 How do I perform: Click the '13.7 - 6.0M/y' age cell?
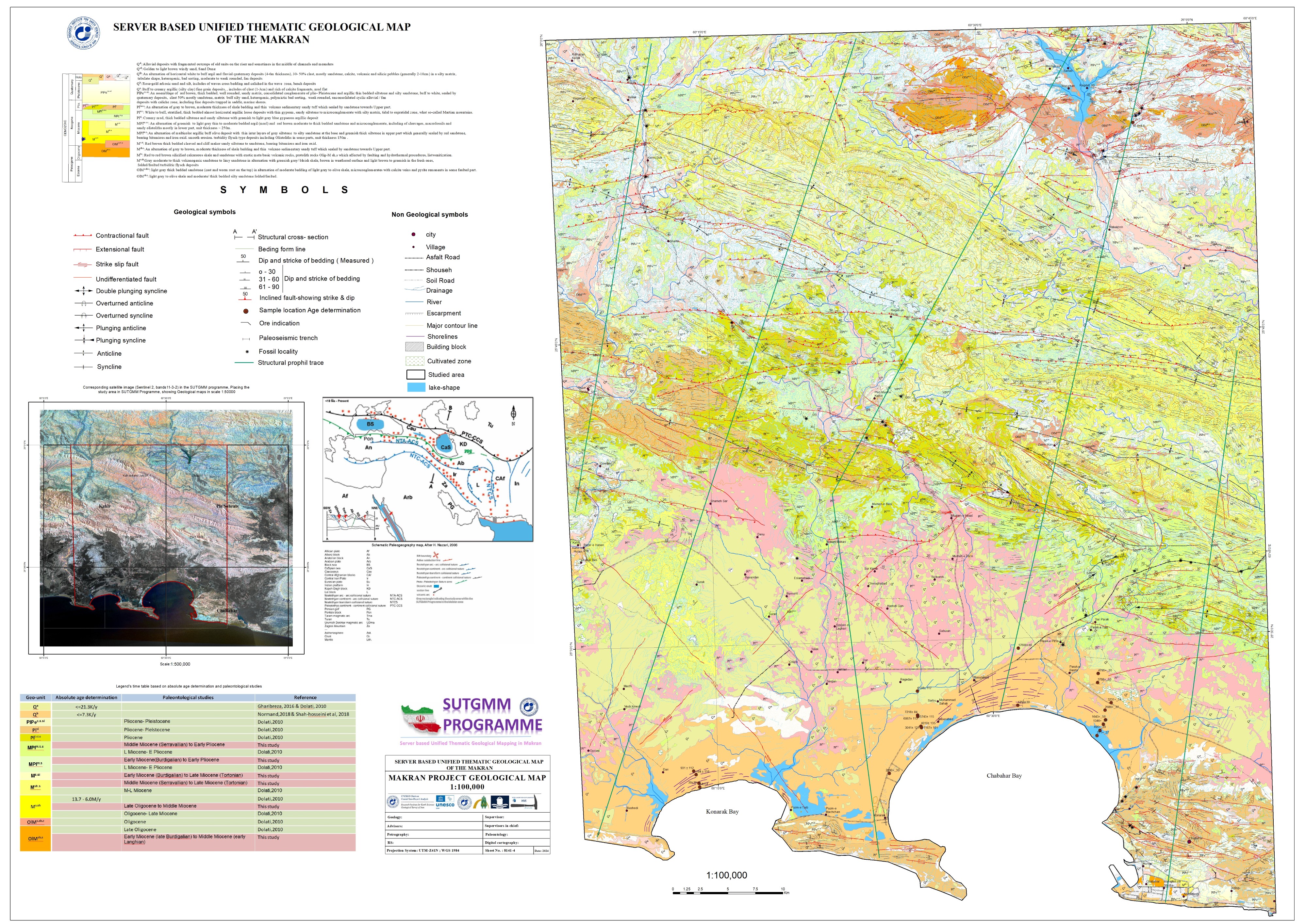click(x=87, y=799)
